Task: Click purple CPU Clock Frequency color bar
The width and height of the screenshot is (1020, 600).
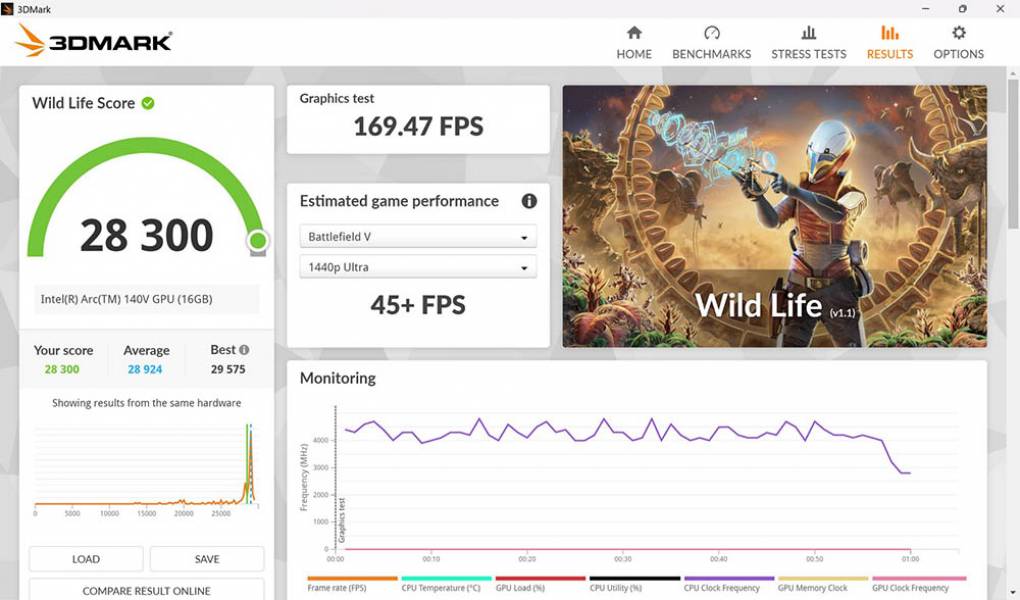Action: pos(729,578)
